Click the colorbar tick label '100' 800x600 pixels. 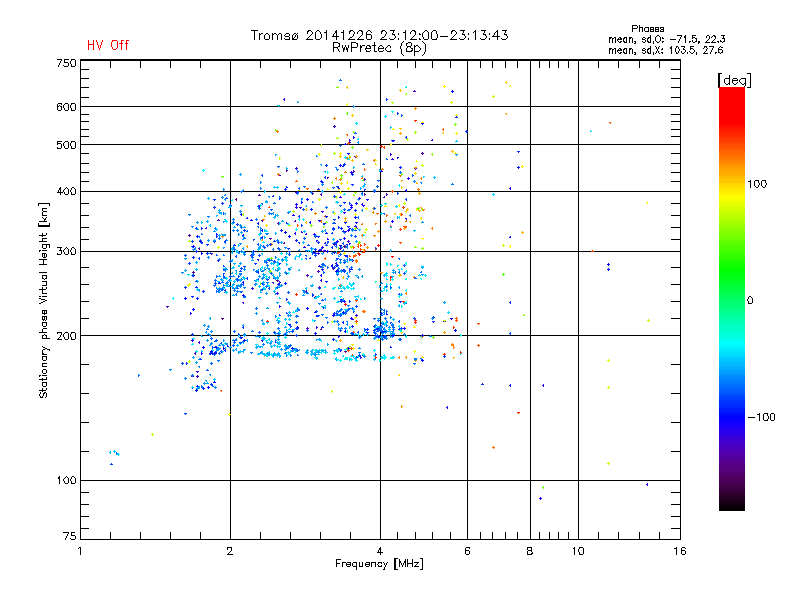coord(757,184)
